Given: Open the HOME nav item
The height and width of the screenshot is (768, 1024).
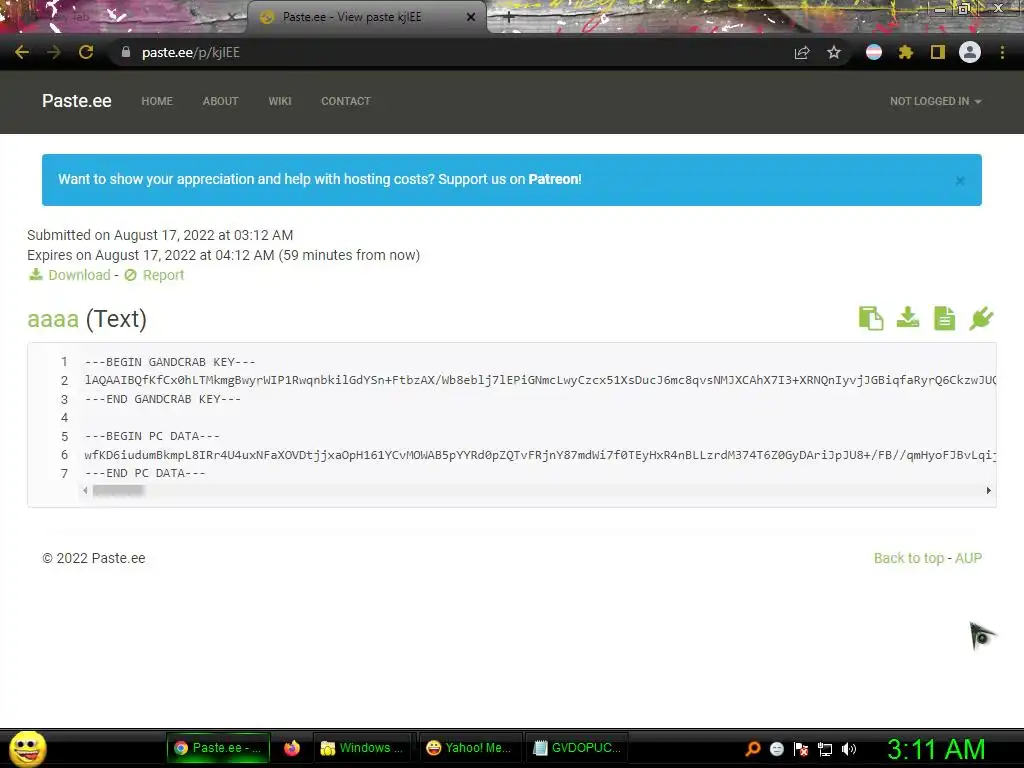Looking at the screenshot, I should point(157,101).
